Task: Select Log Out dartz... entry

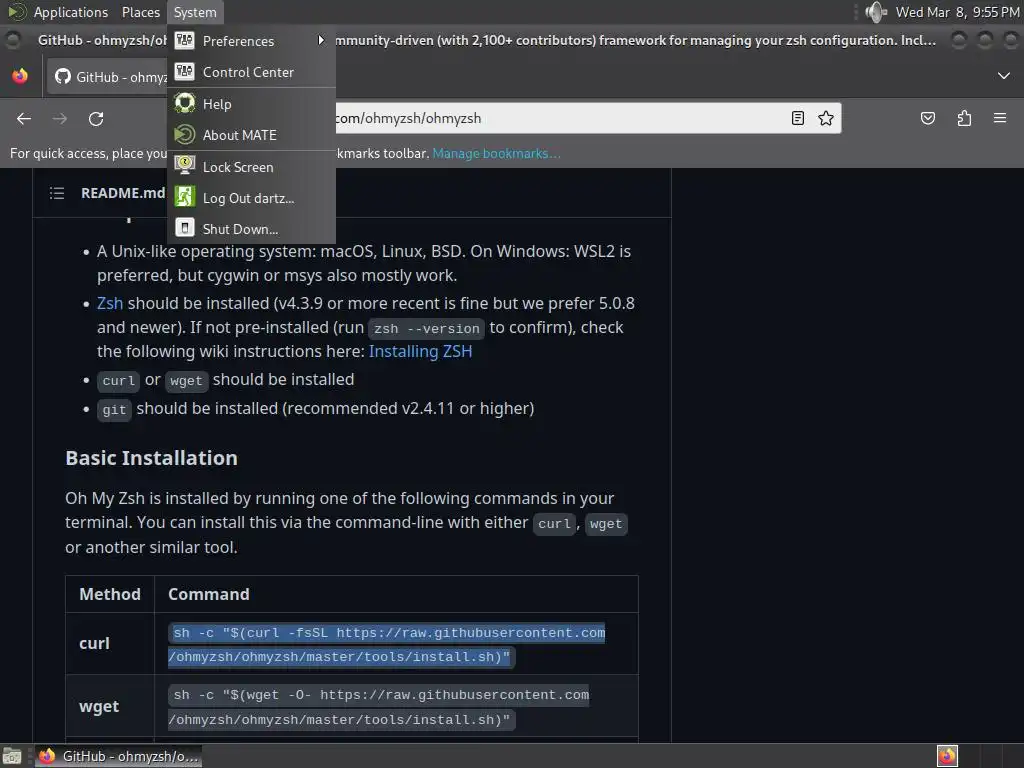Action: click(x=251, y=198)
